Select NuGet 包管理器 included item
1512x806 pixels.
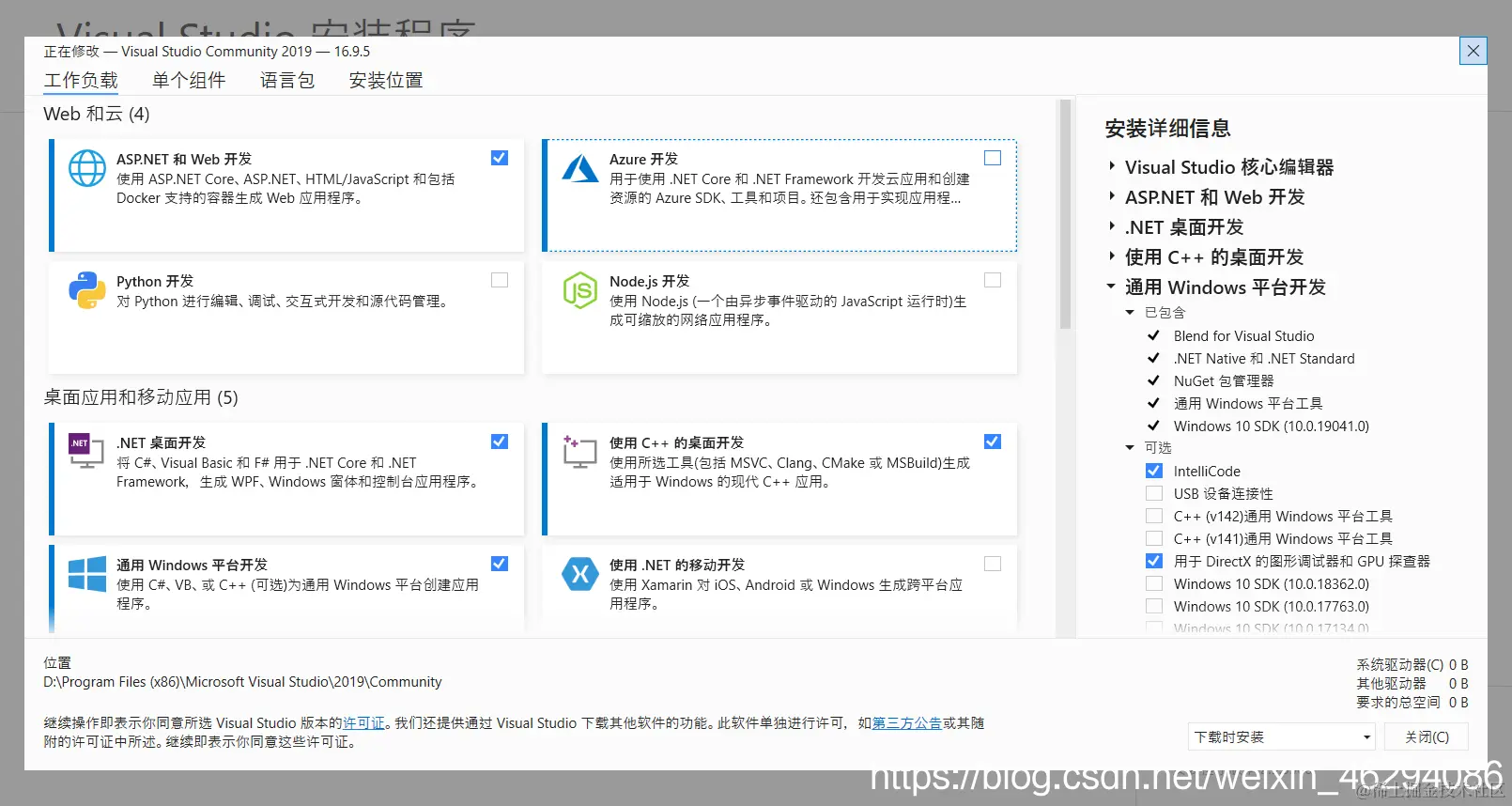click(1224, 380)
